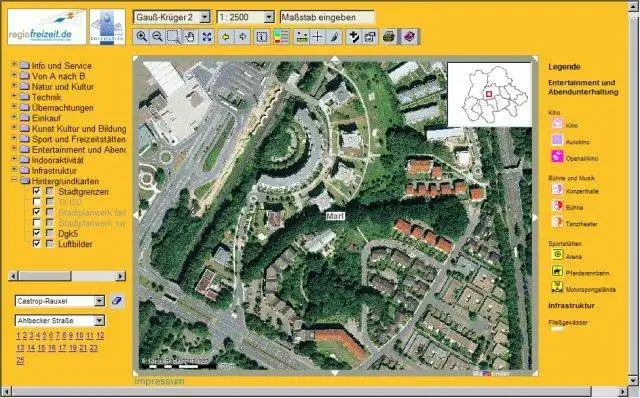Click the Openairkino legend icon
Viewport: 640px width, 398px height.
tap(557, 156)
